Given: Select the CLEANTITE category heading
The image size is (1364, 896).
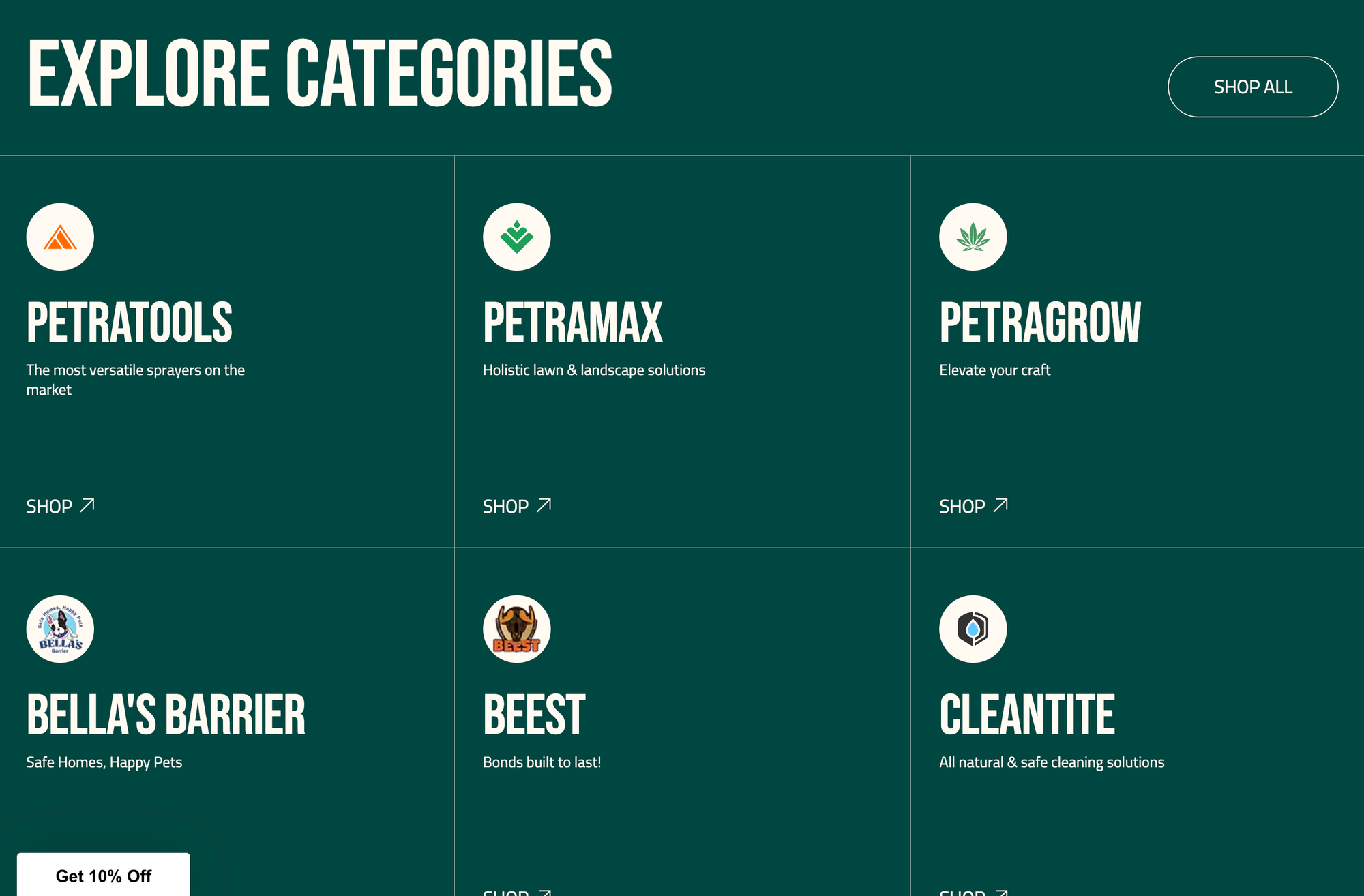Looking at the screenshot, I should [1027, 715].
